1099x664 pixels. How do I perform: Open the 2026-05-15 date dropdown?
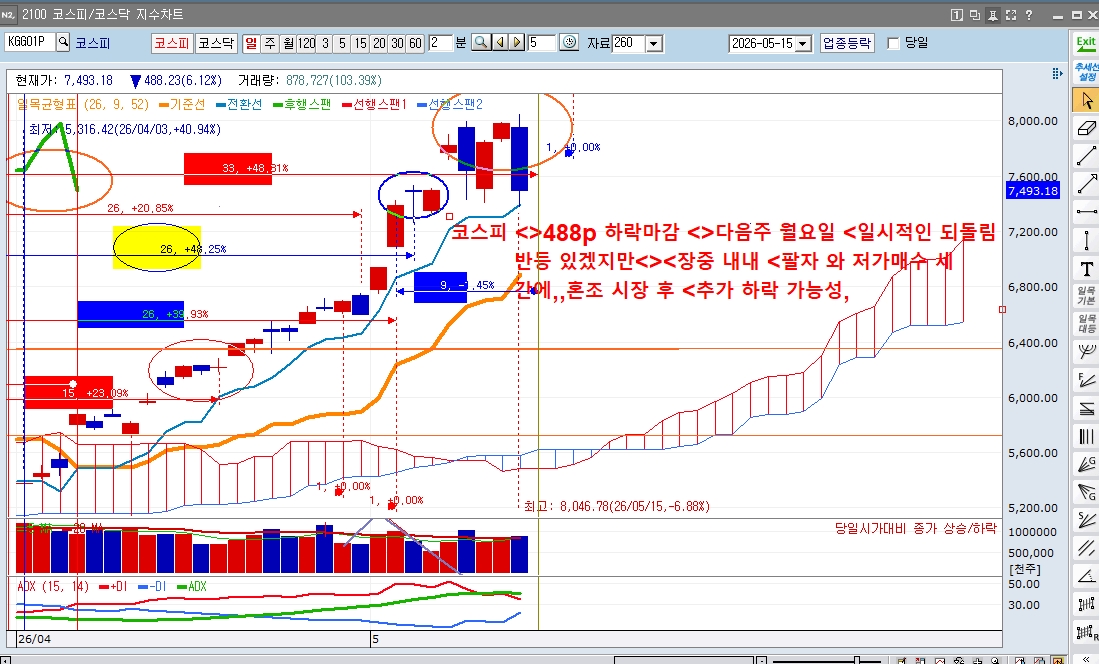coord(804,43)
